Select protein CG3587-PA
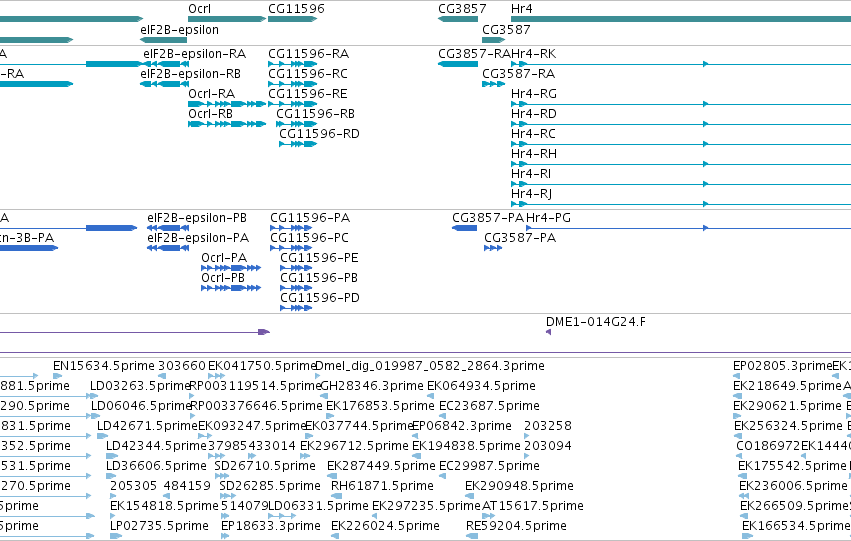851x541 pixels. pyautogui.click(x=520, y=238)
